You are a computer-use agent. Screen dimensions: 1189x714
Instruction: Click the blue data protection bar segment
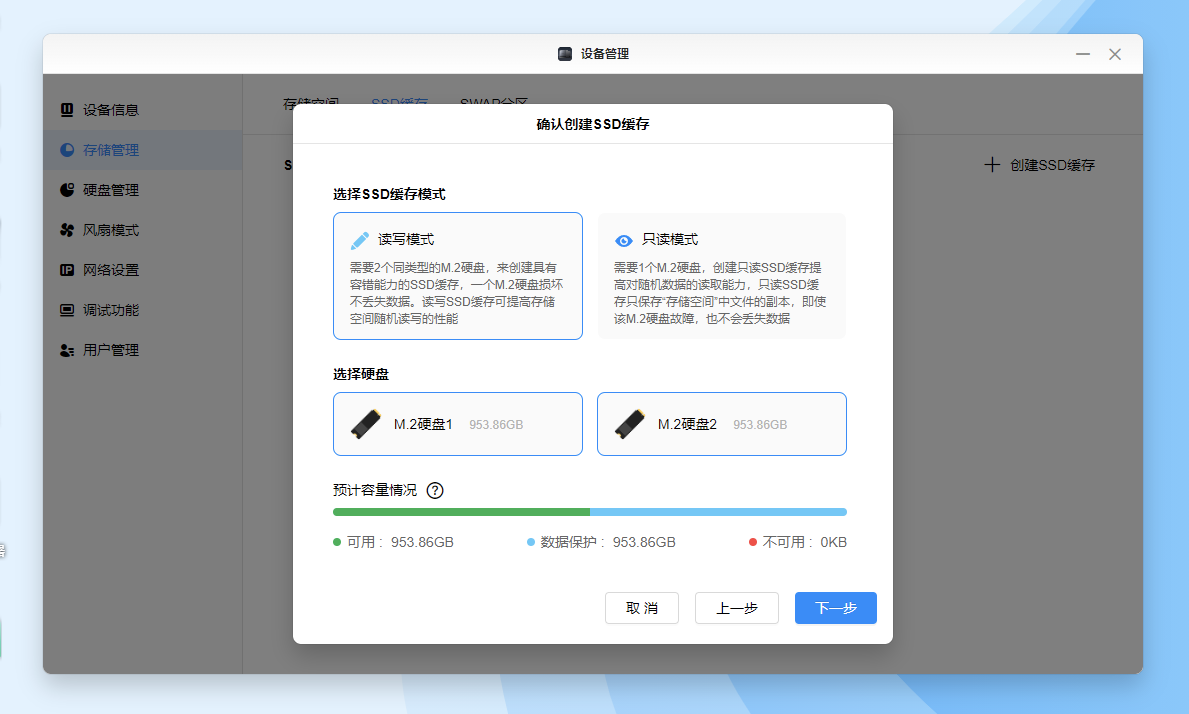point(718,512)
